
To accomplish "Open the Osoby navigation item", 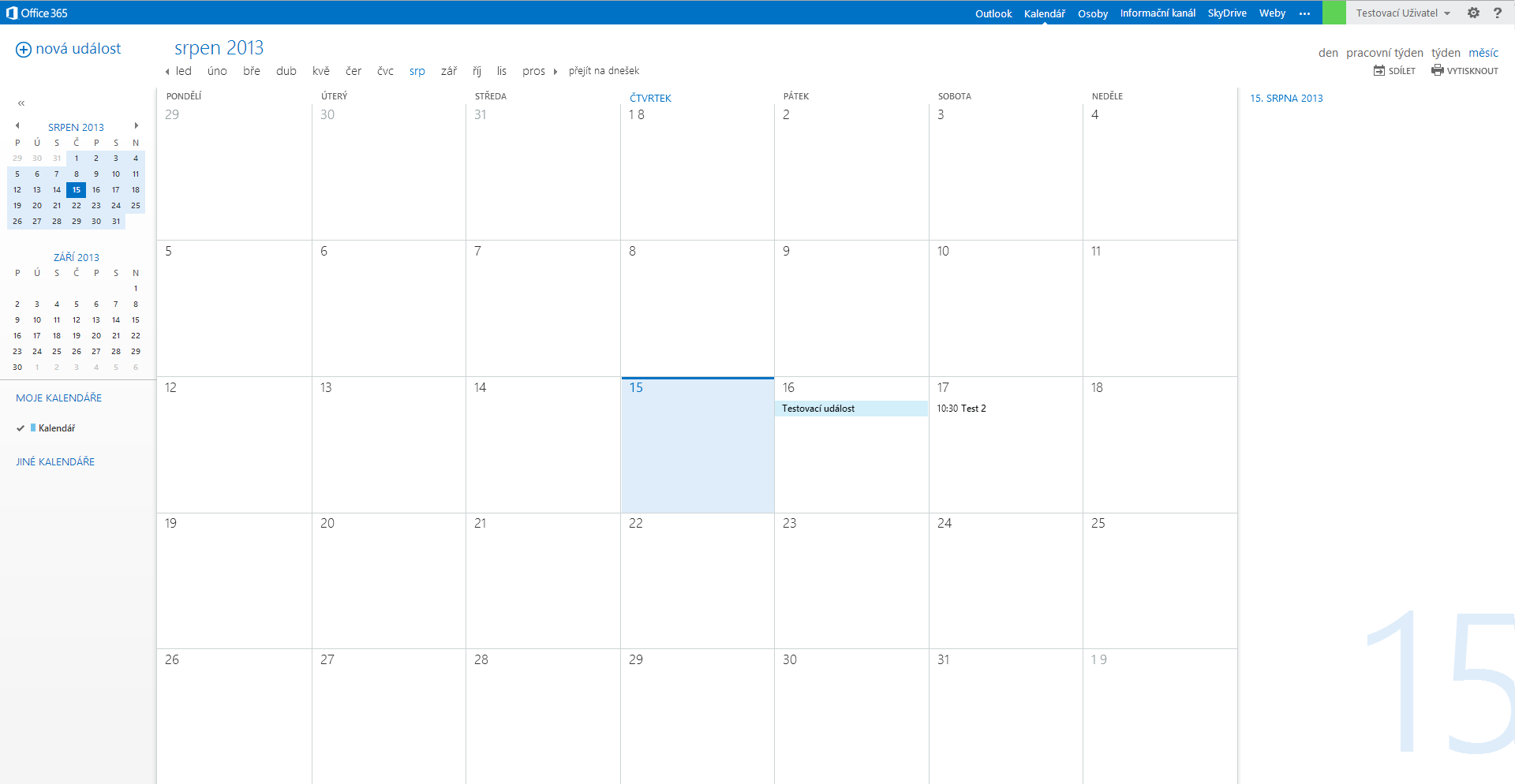I will click(1092, 13).
